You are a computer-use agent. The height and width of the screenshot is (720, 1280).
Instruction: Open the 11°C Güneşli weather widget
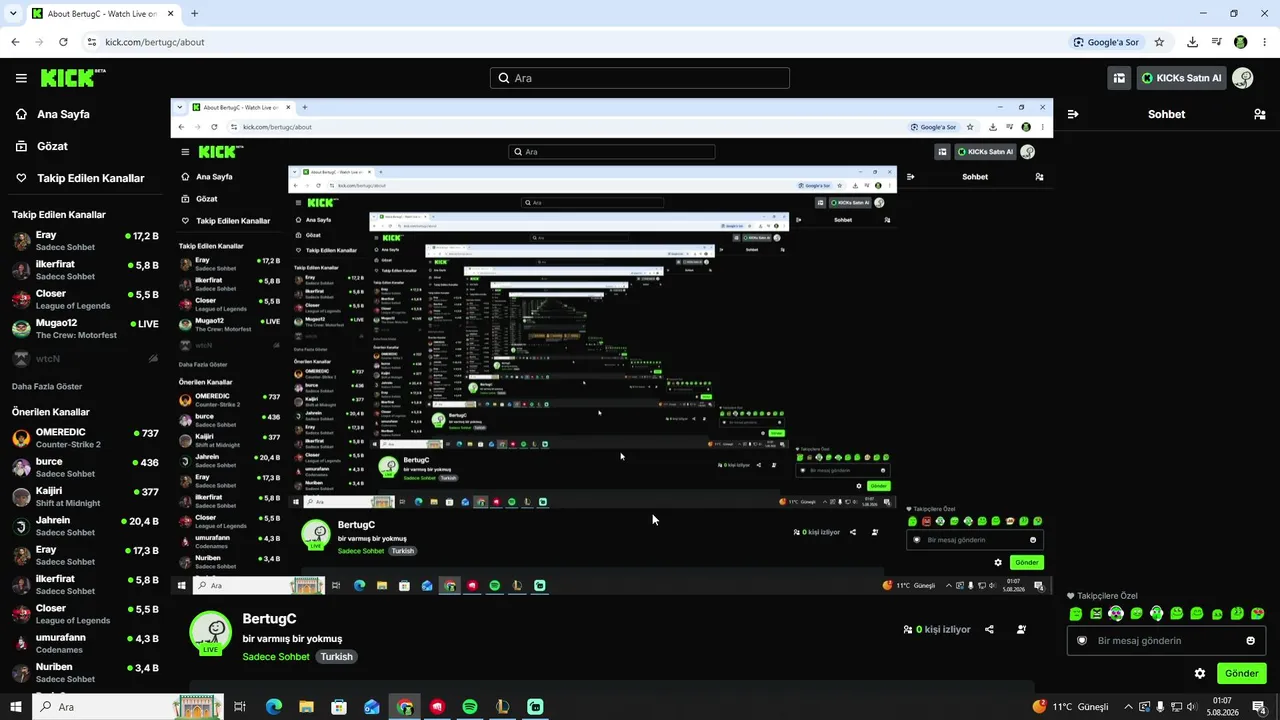[1070, 707]
